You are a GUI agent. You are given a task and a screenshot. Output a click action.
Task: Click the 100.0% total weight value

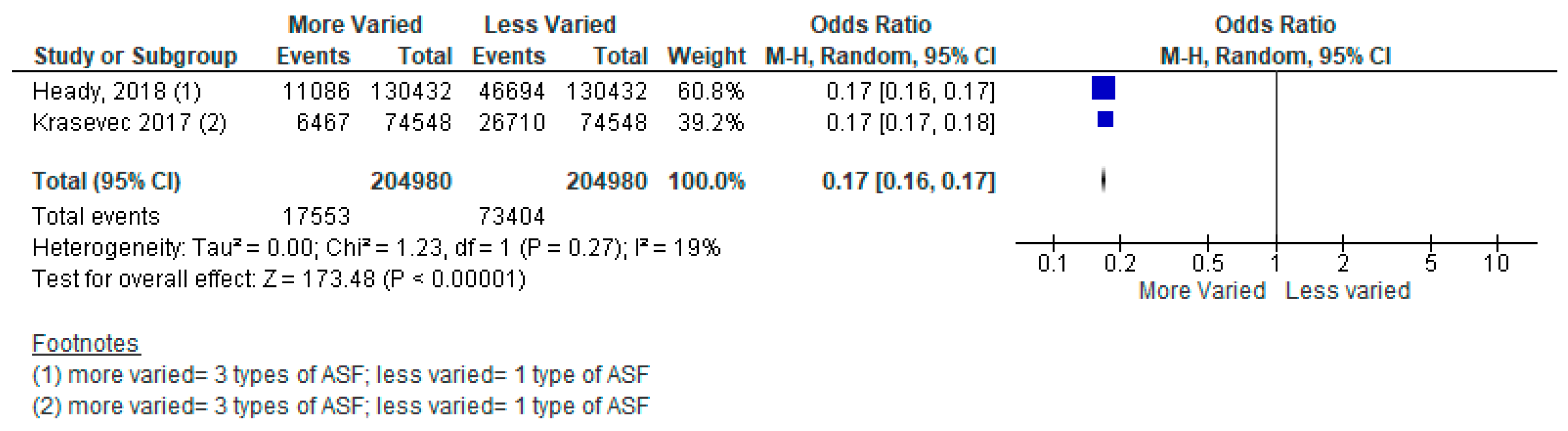click(x=706, y=181)
